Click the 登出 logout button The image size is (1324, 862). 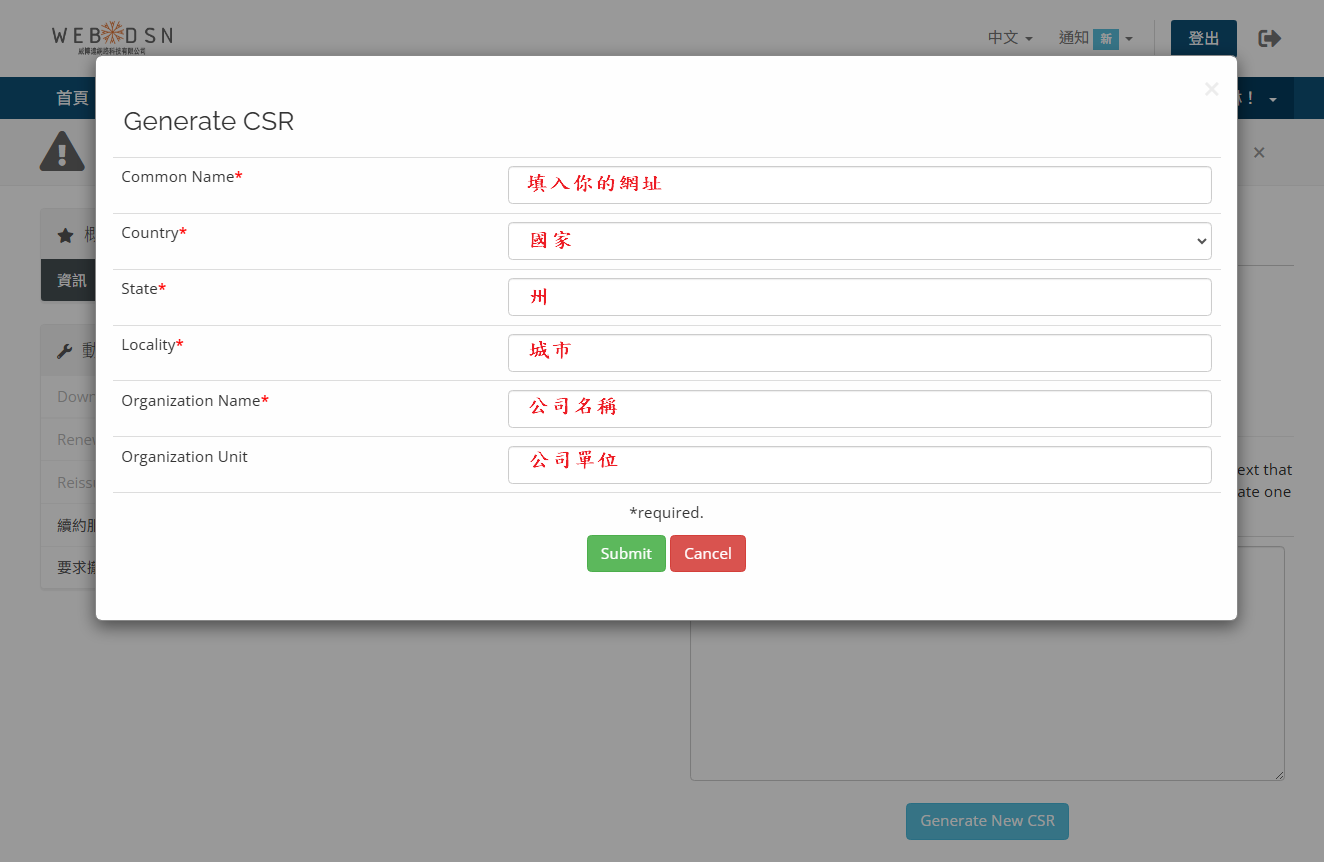click(1203, 38)
